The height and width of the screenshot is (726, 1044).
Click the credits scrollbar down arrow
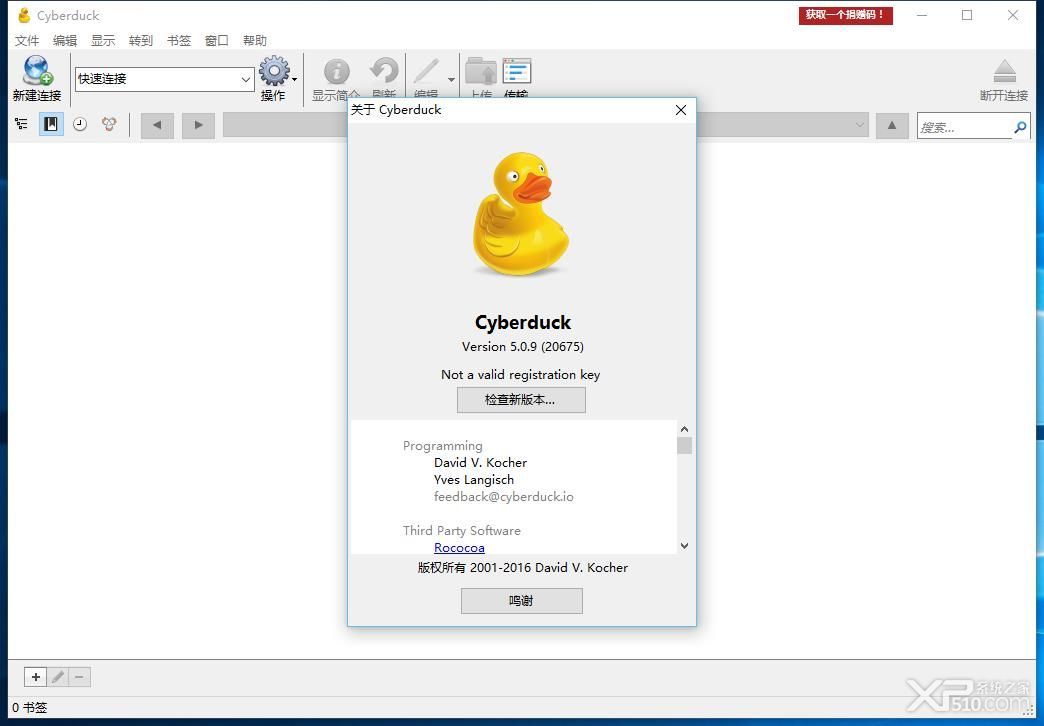coord(684,545)
